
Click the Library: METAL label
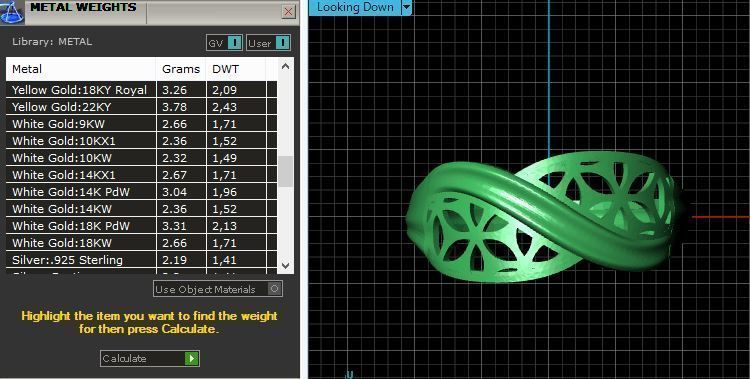(52, 42)
